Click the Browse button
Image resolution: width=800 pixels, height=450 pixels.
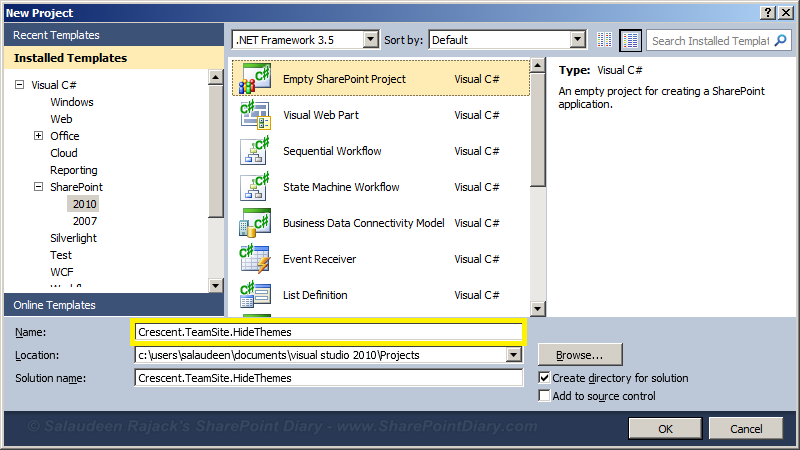pyautogui.click(x=580, y=355)
